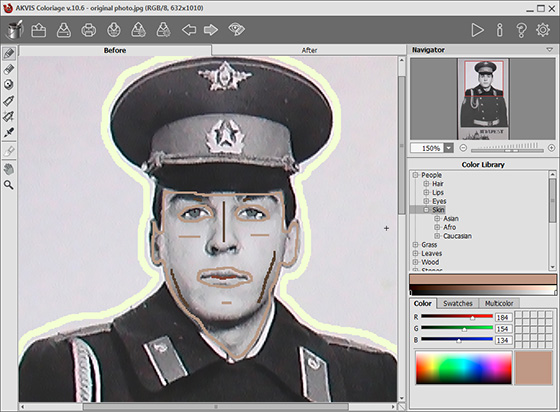Select the Pencil tool
This screenshot has height=412, width=560.
pyautogui.click(x=9, y=54)
